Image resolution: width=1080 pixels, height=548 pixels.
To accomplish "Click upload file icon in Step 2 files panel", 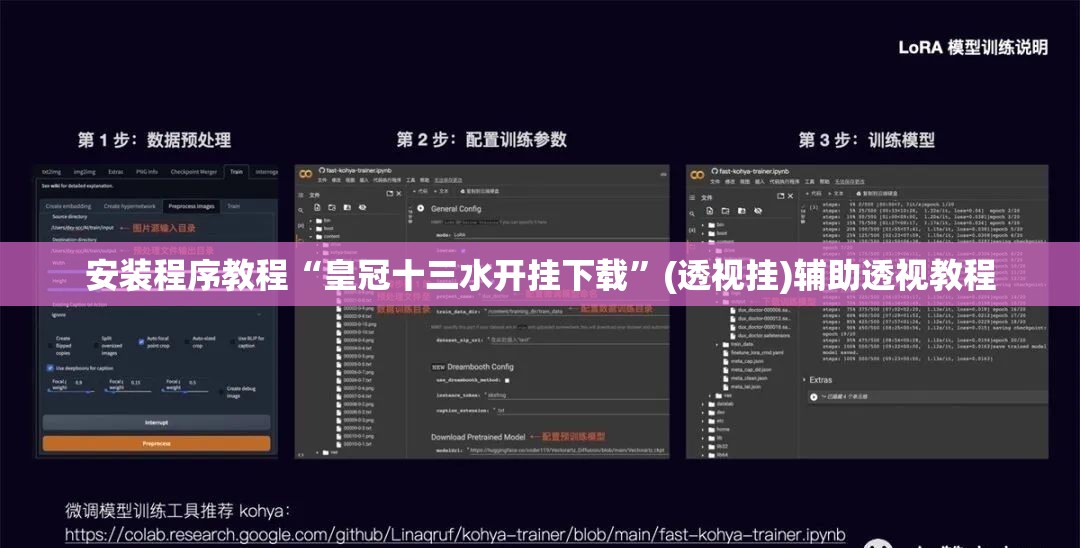I will pos(317,207).
